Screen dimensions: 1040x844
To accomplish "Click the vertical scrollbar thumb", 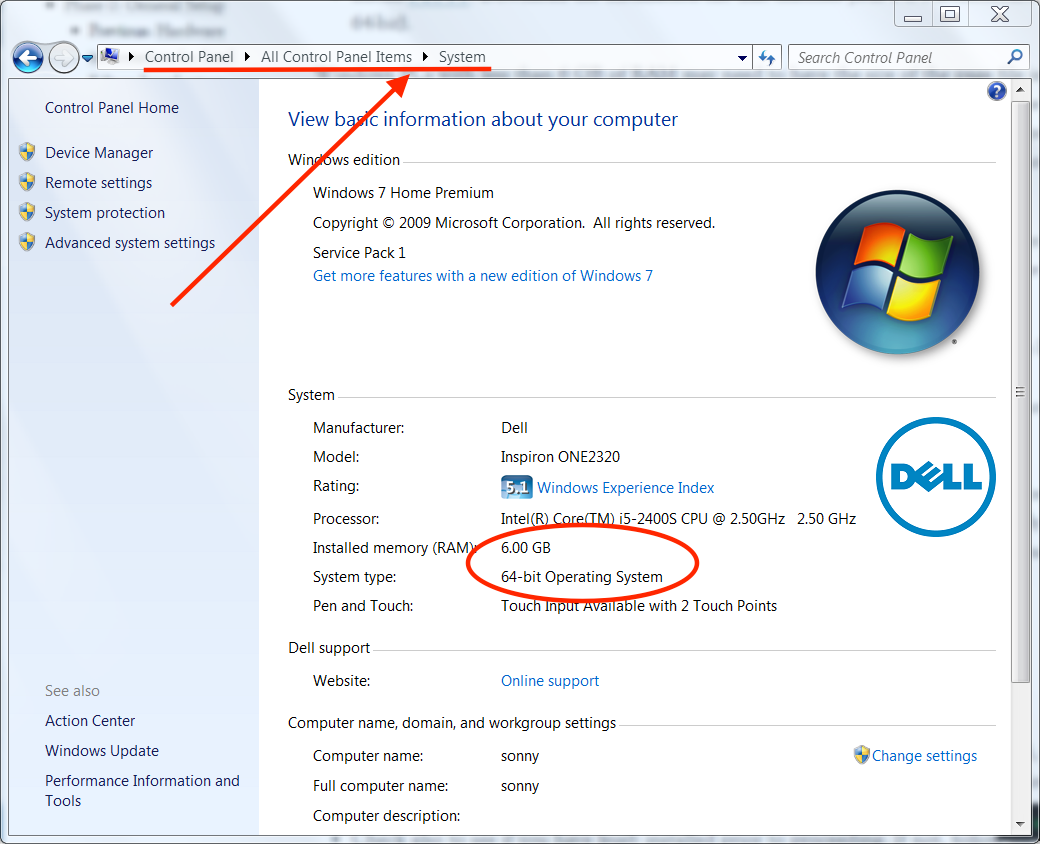I will point(1020,391).
